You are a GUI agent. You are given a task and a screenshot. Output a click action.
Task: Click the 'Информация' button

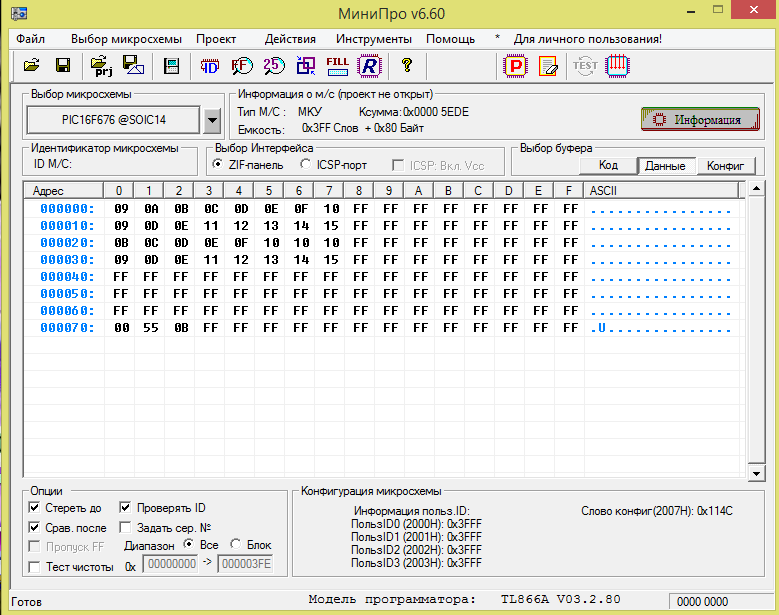tap(700, 119)
